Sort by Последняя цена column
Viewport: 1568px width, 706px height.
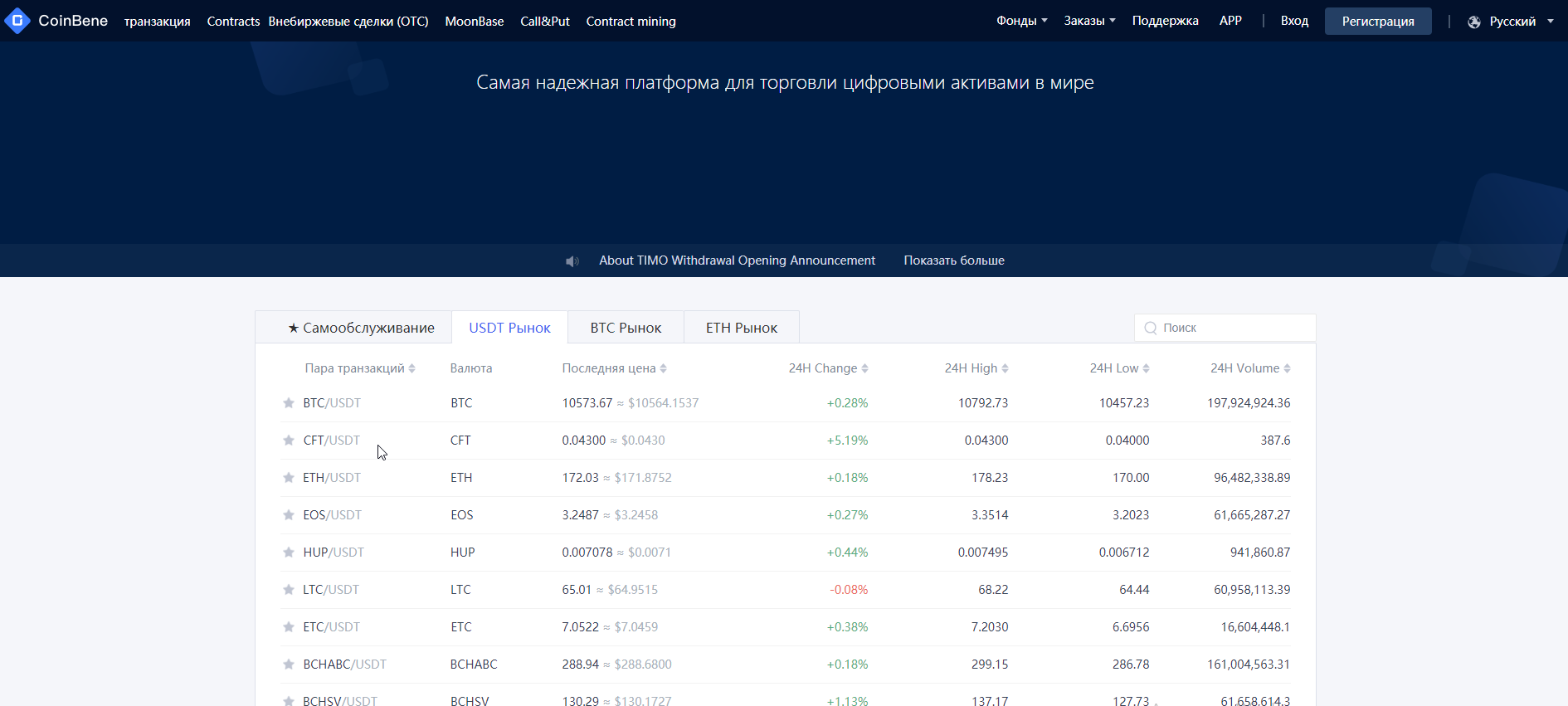tap(614, 368)
